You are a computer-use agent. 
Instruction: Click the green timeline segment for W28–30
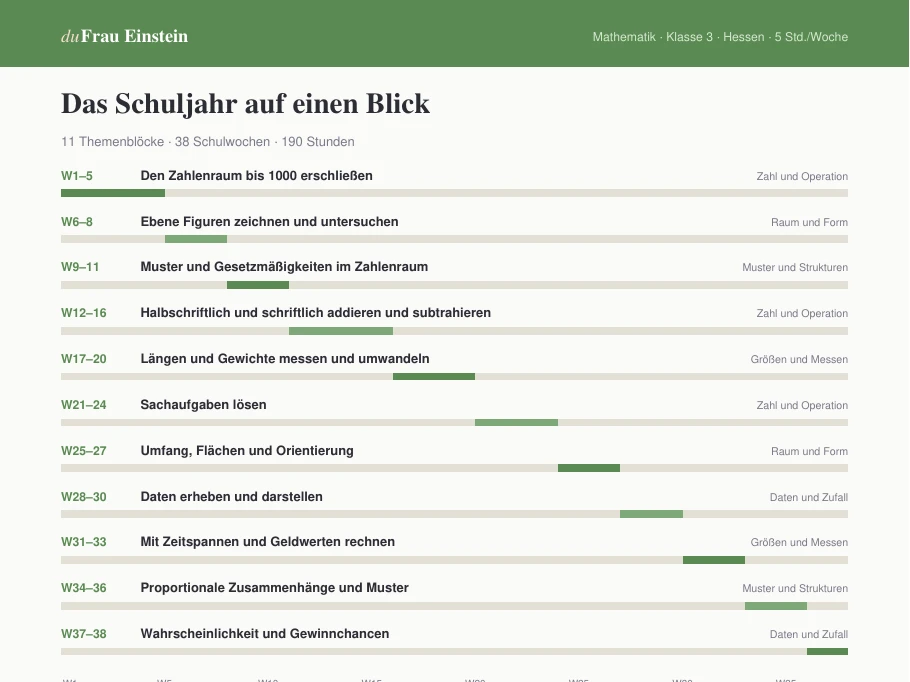[x=651, y=514]
